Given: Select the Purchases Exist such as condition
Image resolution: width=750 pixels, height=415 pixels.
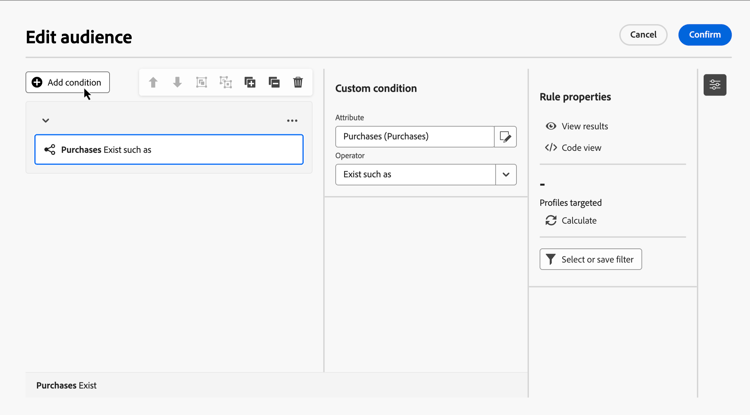Looking at the screenshot, I should point(169,150).
